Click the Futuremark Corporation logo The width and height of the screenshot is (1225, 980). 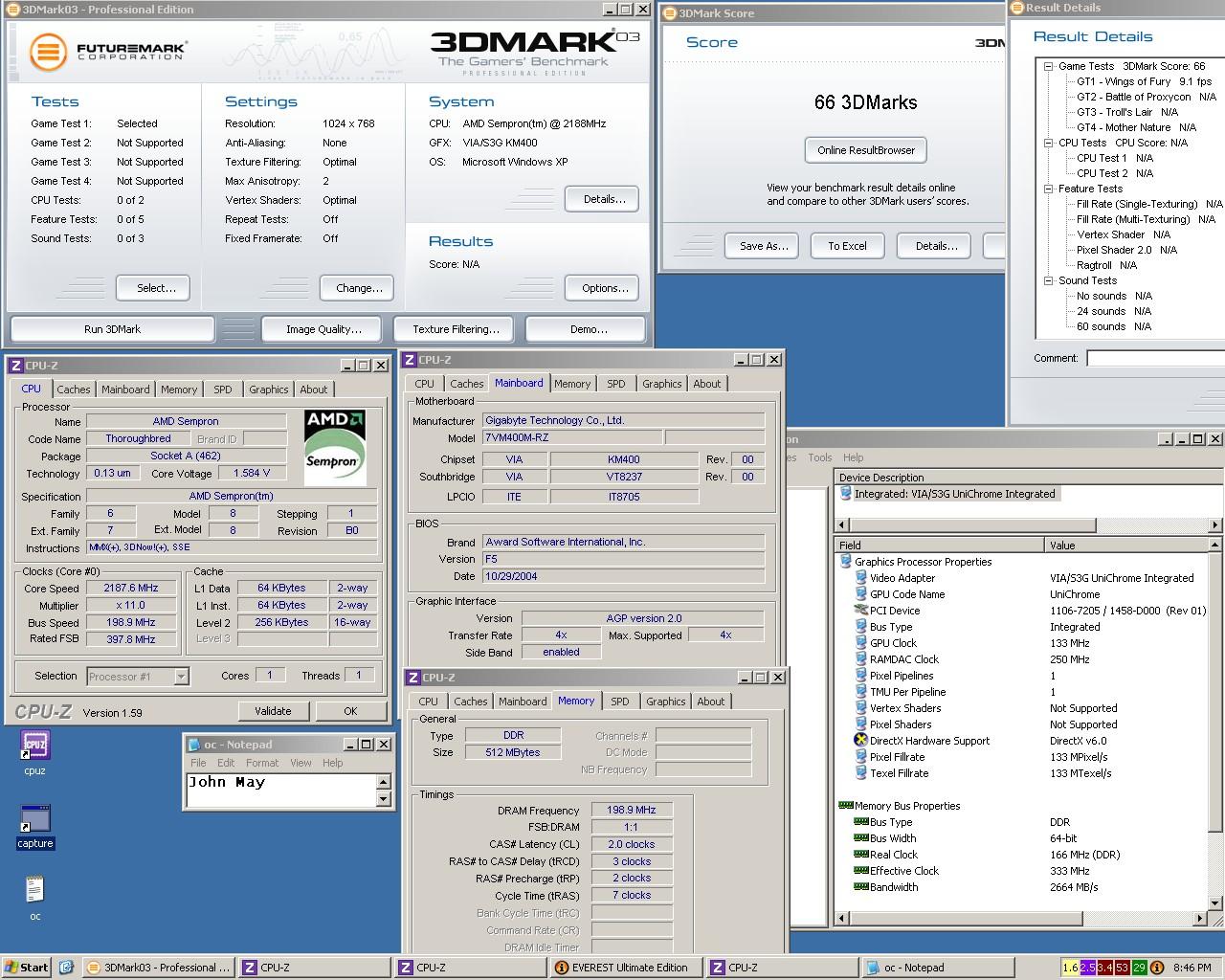pos(107,51)
